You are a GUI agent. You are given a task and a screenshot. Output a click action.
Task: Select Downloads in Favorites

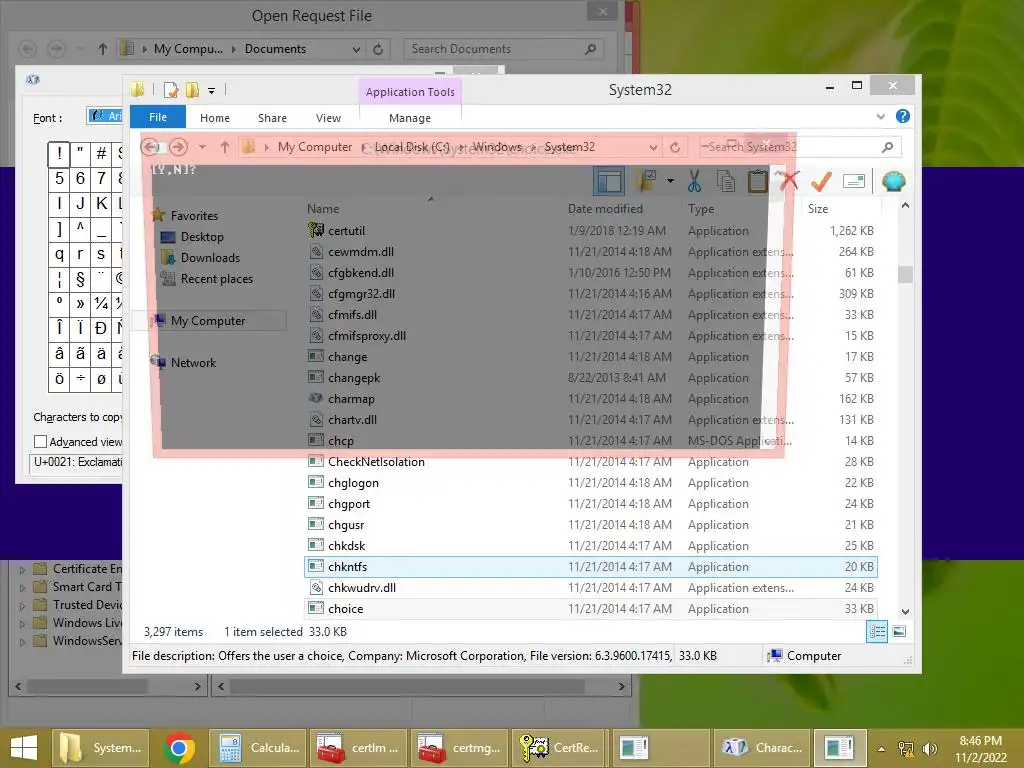click(210, 258)
